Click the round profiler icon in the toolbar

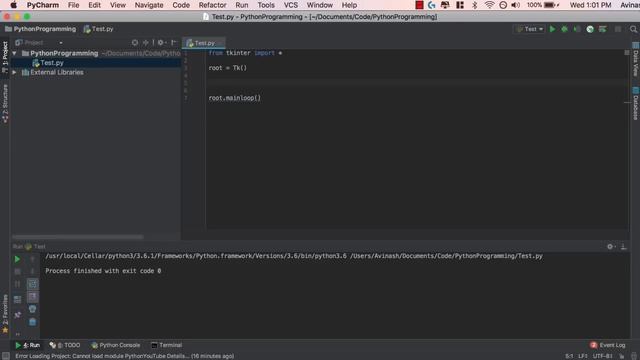click(x=590, y=29)
